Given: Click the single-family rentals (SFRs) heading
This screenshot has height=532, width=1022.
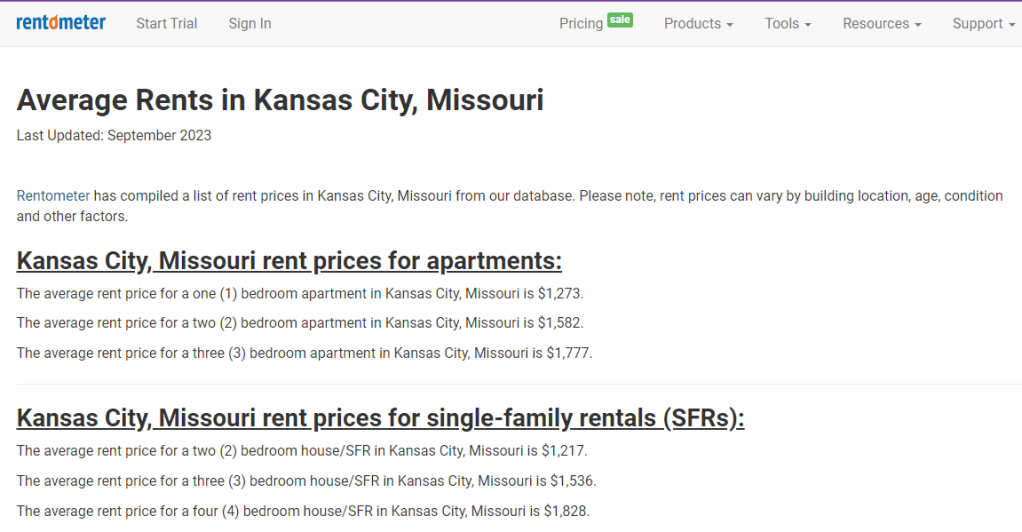Looking at the screenshot, I should pyautogui.click(x=380, y=417).
